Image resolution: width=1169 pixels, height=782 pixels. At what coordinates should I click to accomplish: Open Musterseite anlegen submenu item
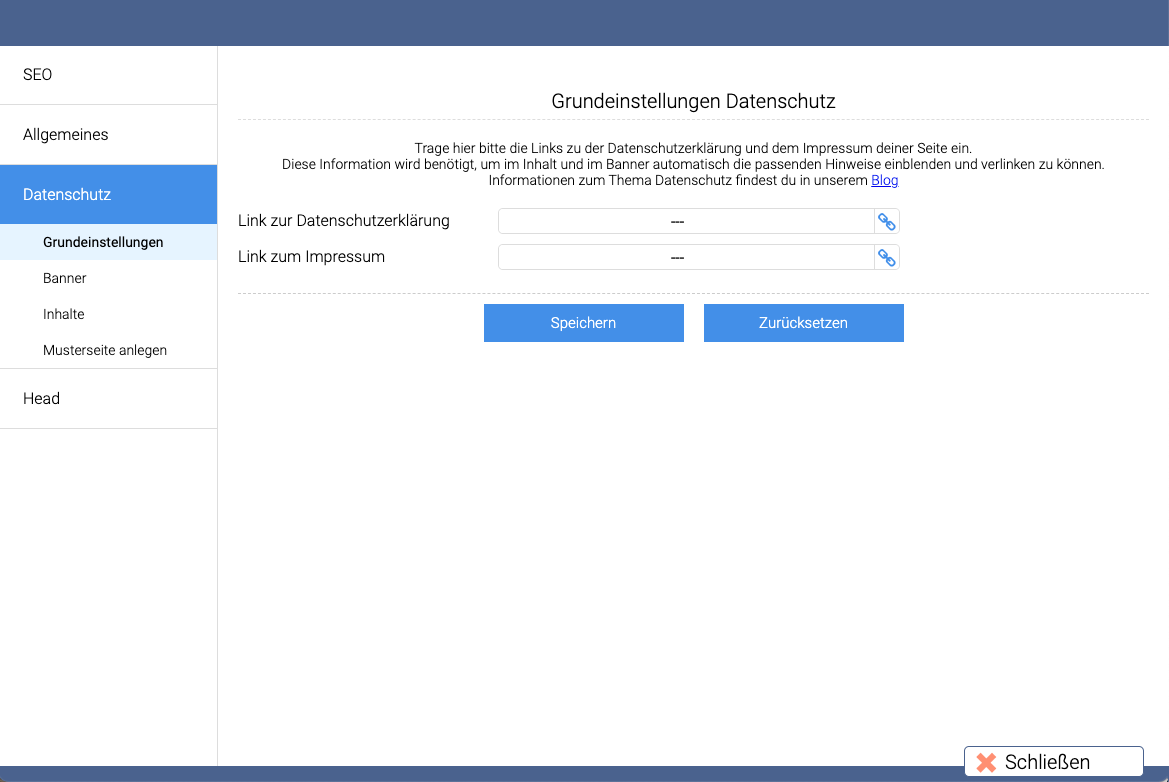109,350
